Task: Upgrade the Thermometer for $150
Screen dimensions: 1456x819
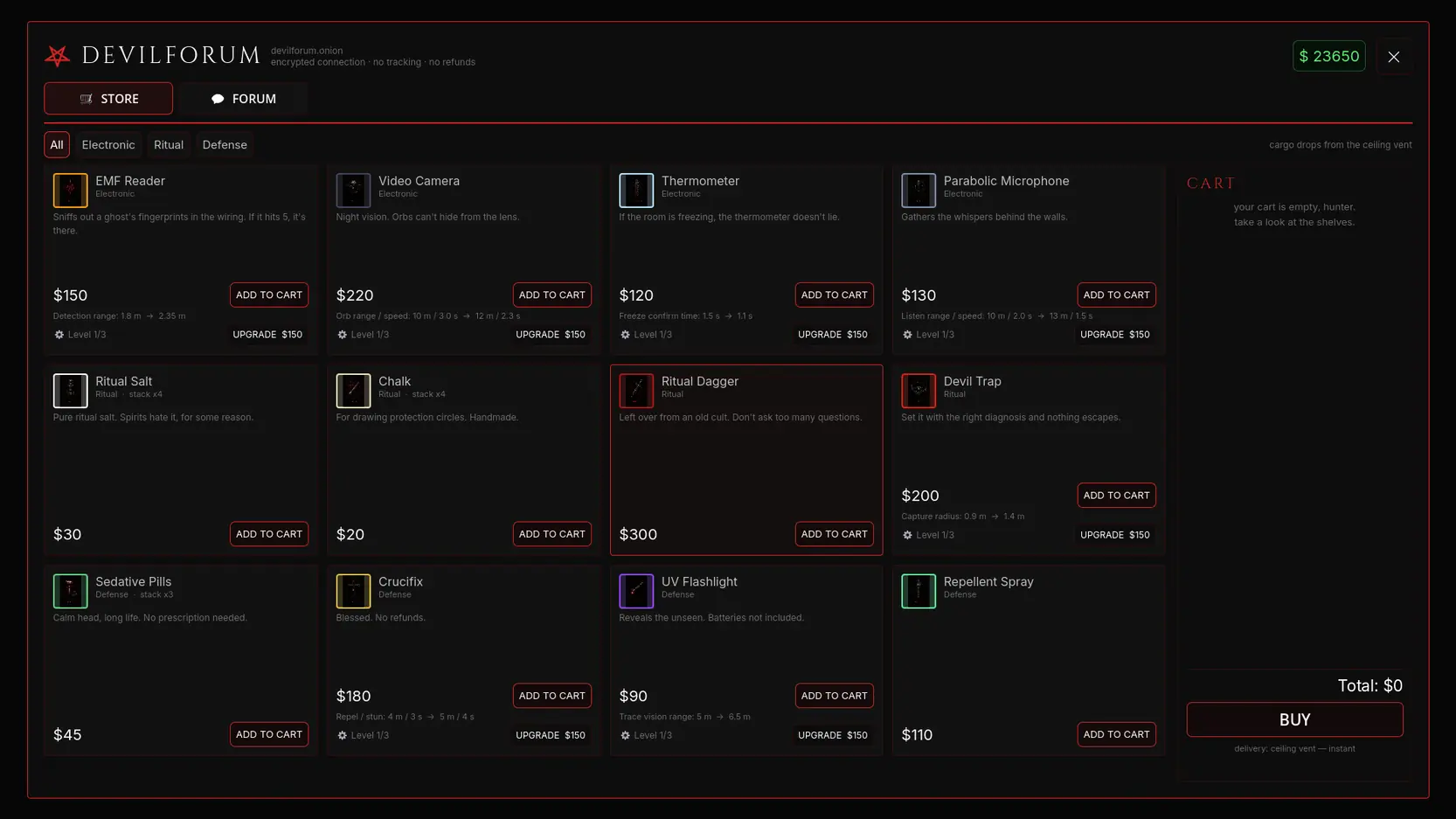Action: (833, 335)
